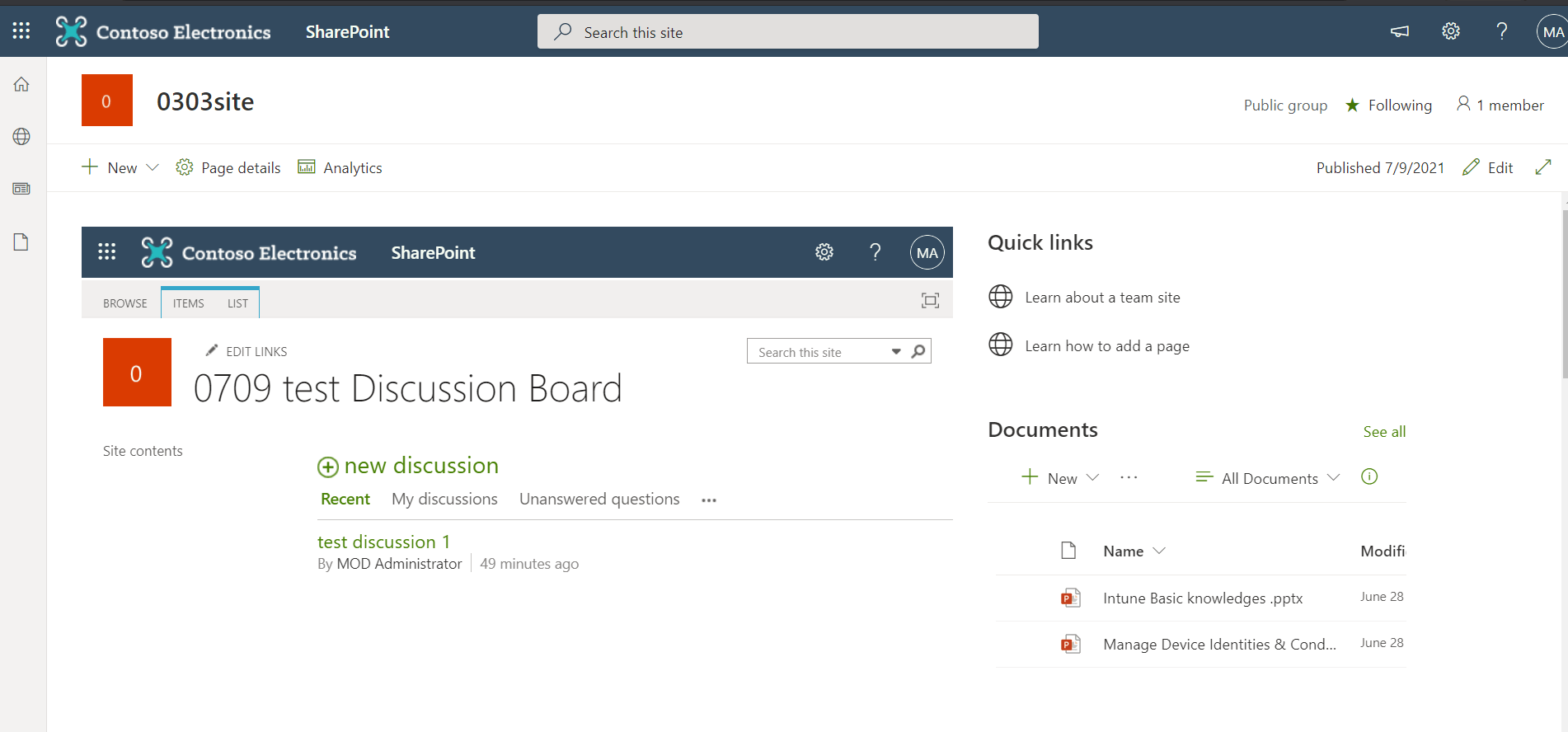1568x732 pixels.
Task: Open the news icon in left rail
Action: tap(21, 189)
